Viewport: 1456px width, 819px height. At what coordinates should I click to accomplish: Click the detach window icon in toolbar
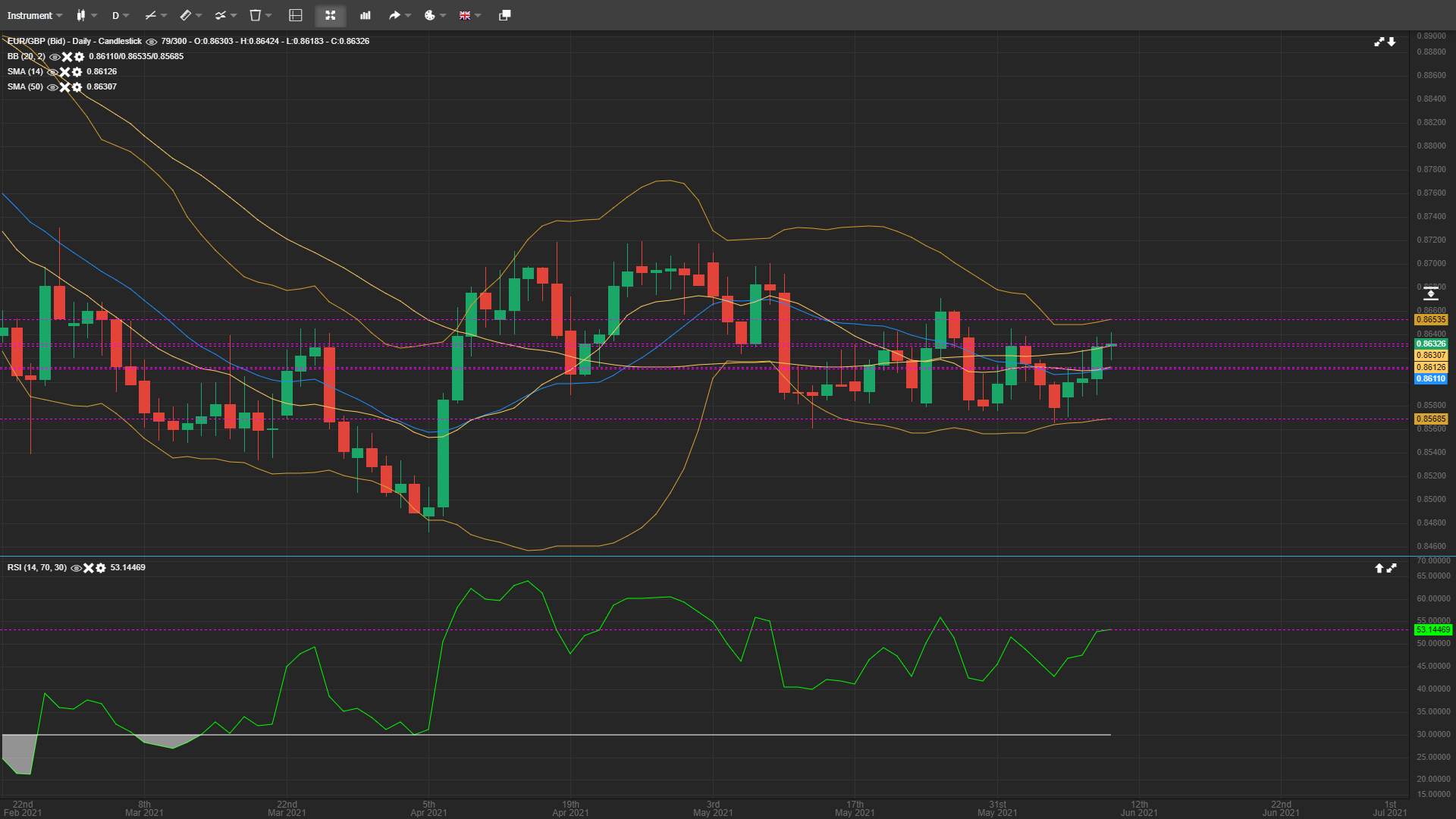(505, 15)
